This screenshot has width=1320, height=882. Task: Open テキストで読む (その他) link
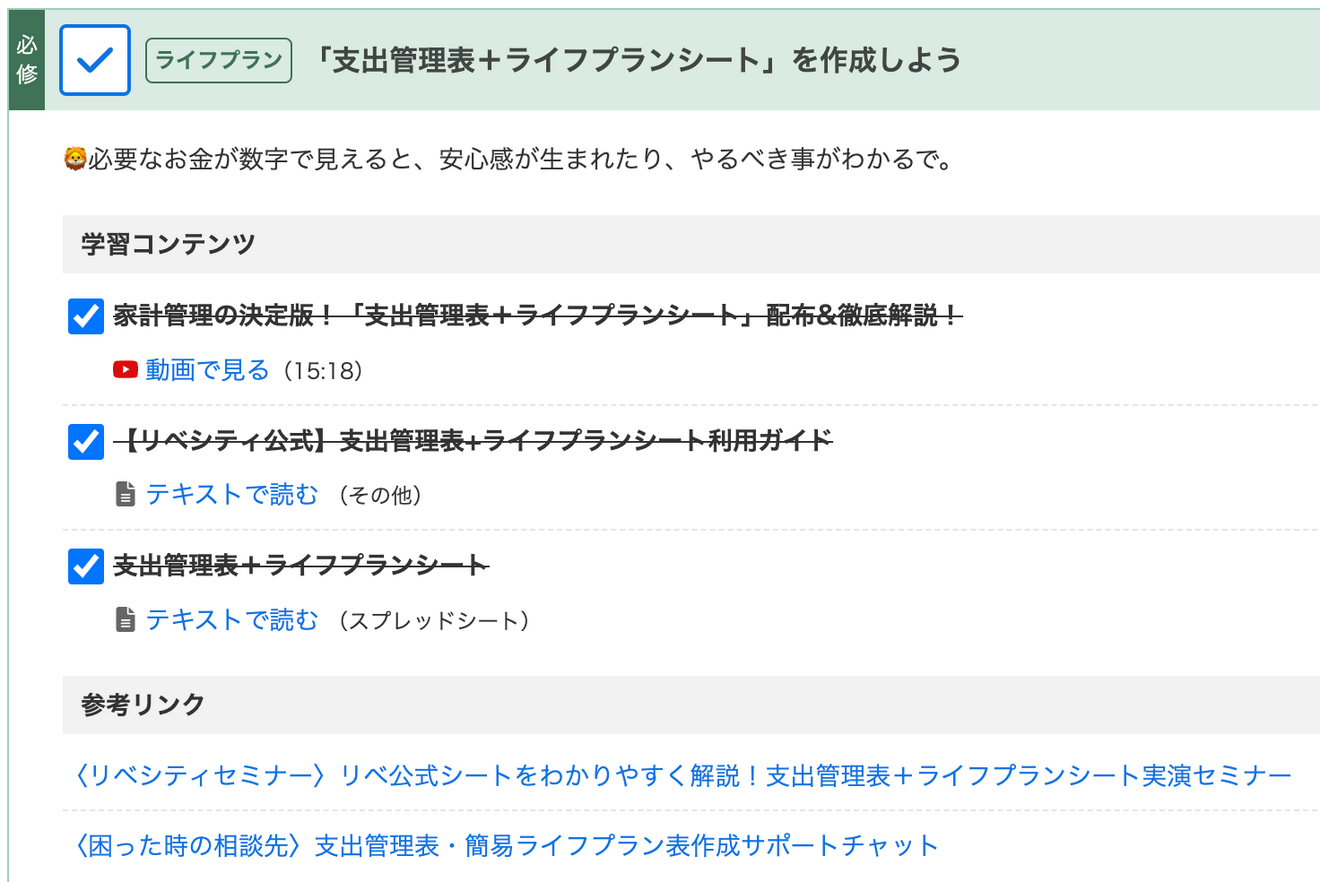(x=232, y=494)
